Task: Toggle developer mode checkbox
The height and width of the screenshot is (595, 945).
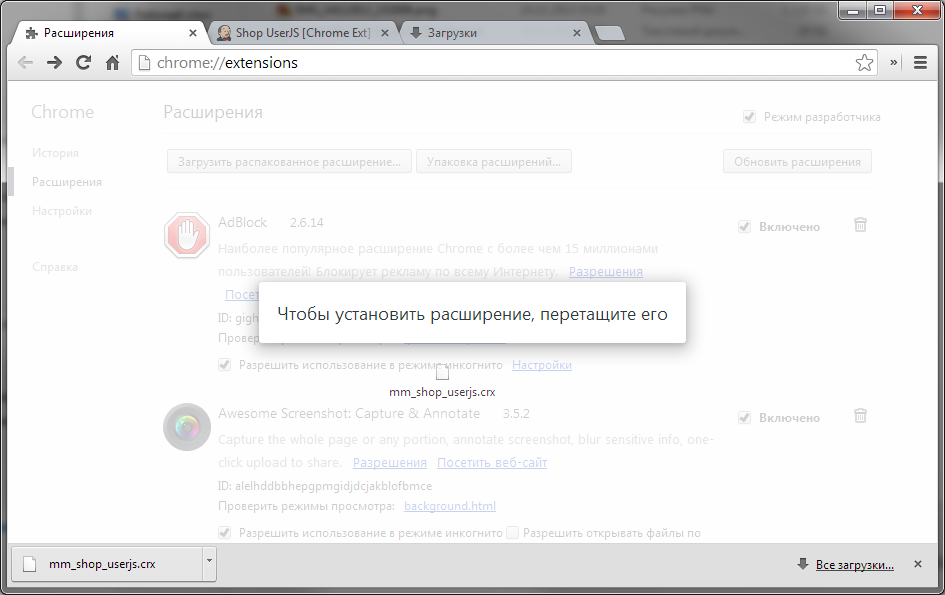Action: tap(749, 117)
